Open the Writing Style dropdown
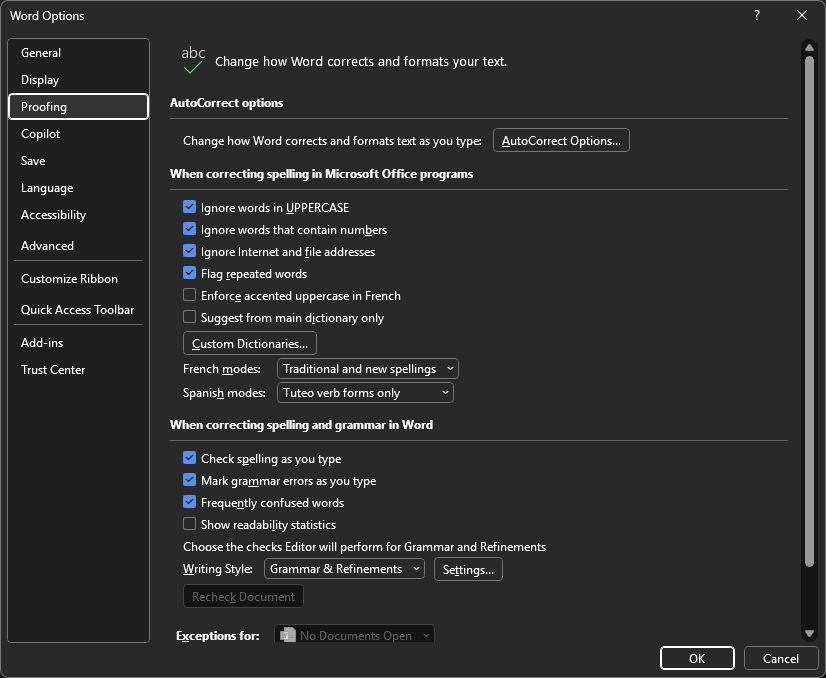The image size is (826, 678). coord(344,569)
